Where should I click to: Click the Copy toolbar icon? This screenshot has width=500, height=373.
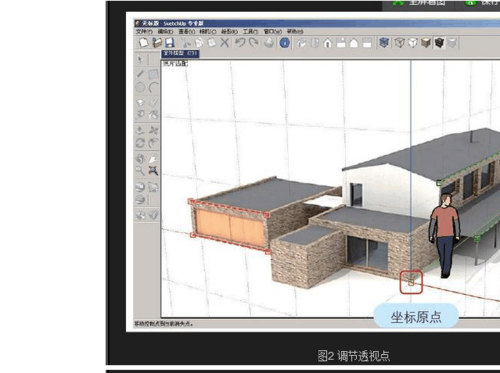click(x=199, y=43)
